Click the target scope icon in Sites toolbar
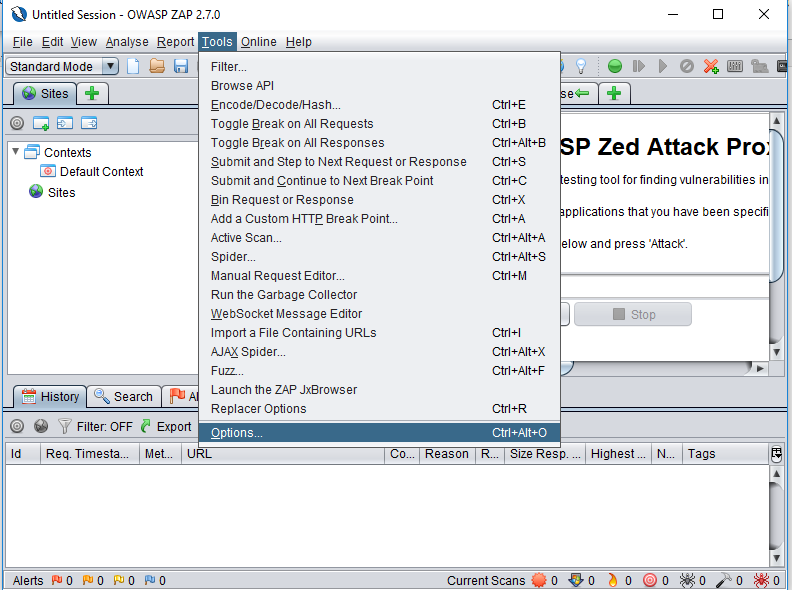This screenshot has width=792, height=590. click(x=17, y=123)
